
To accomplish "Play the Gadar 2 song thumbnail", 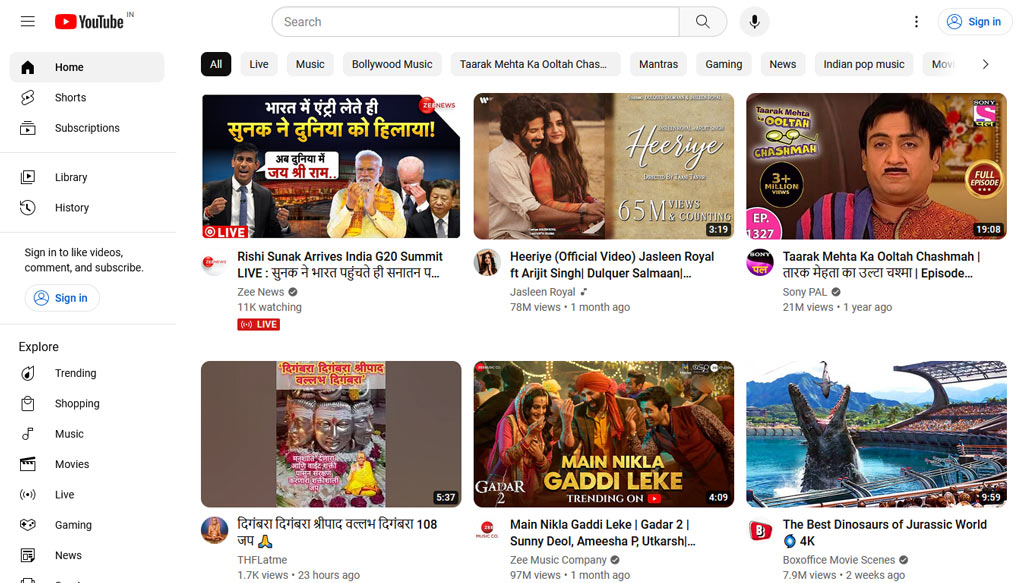I will click(603, 434).
